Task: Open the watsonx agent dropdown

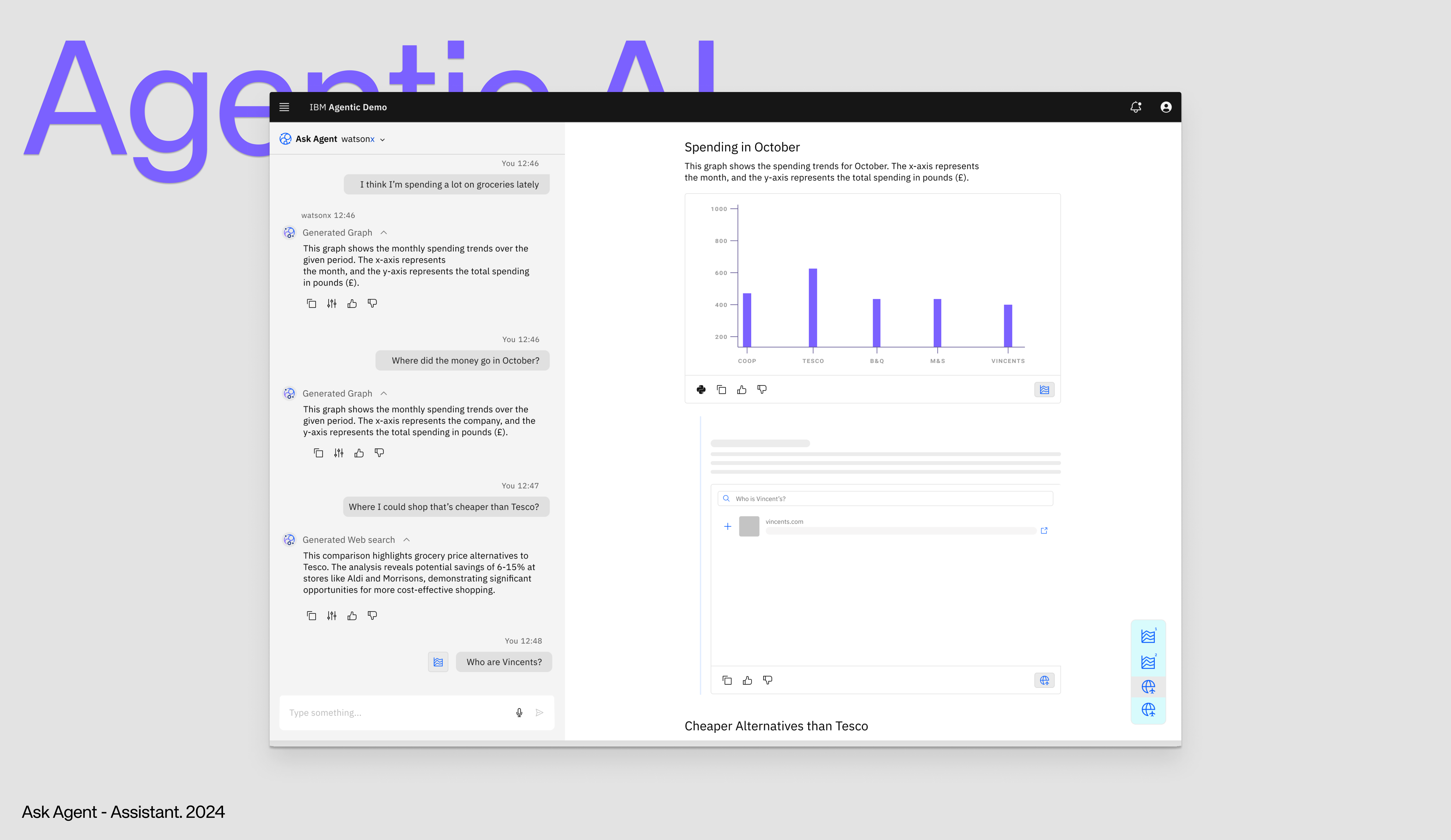Action: [382, 139]
